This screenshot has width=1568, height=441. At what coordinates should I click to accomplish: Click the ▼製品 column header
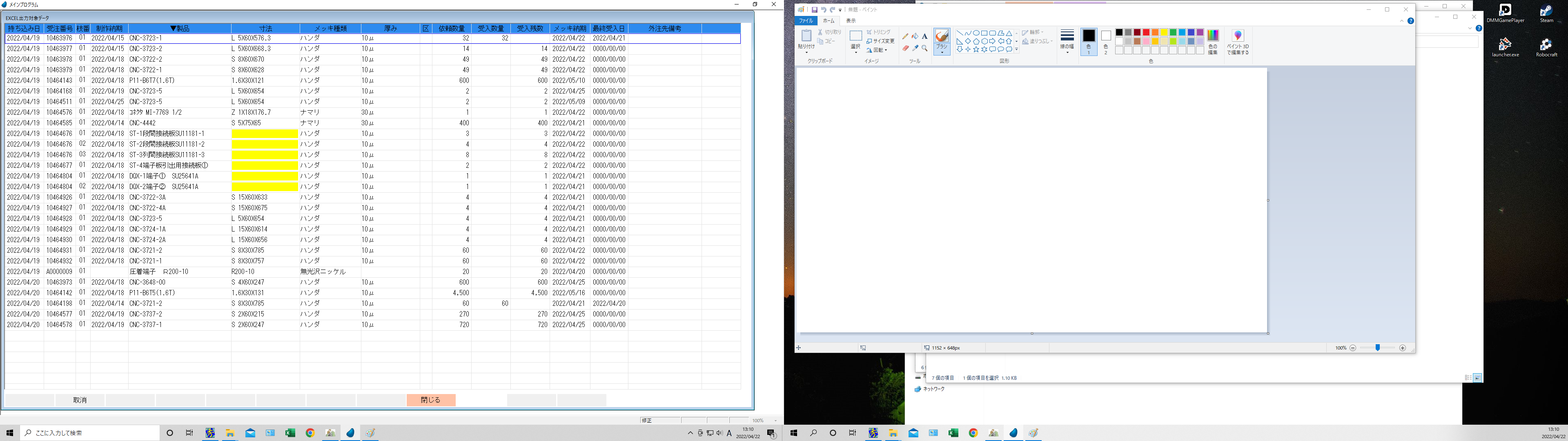pos(180,29)
